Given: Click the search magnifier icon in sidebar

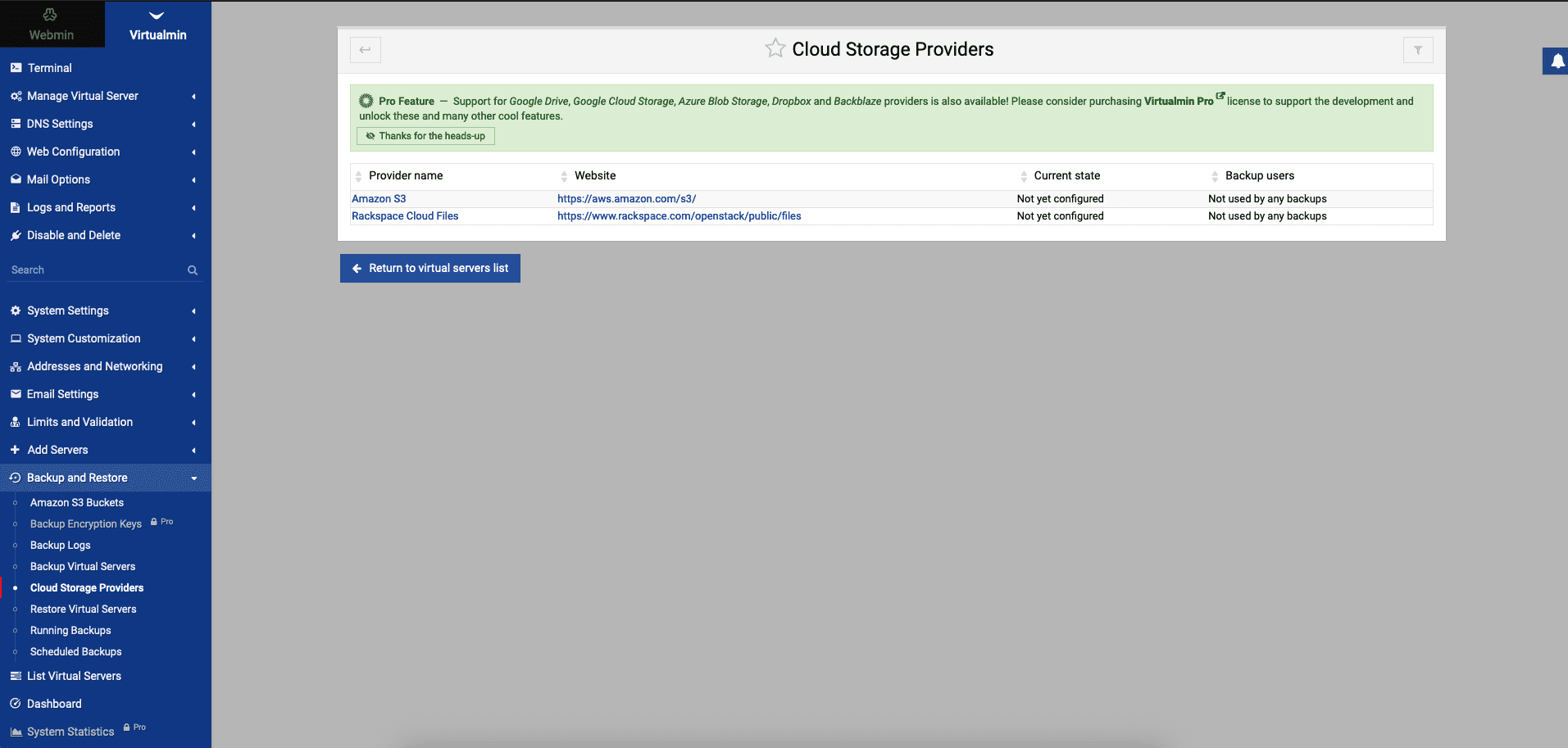Looking at the screenshot, I should pyautogui.click(x=193, y=270).
